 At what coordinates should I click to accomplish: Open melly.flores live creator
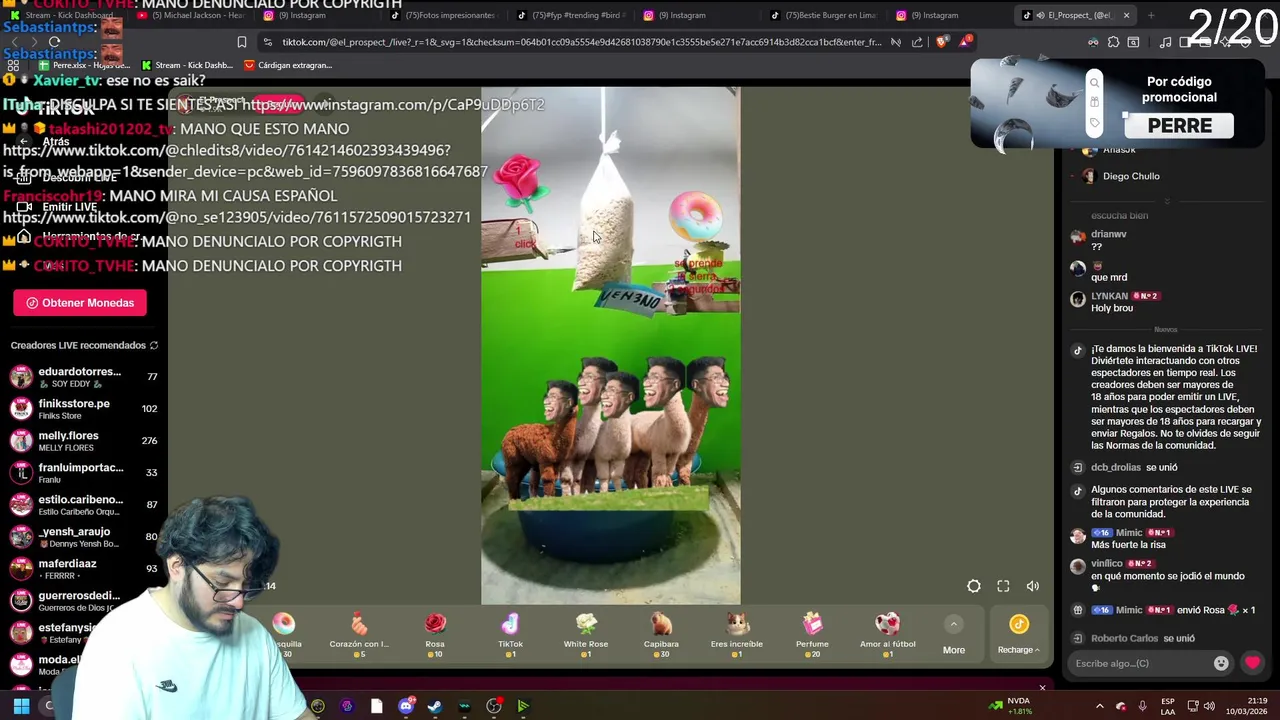pos(82,441)
